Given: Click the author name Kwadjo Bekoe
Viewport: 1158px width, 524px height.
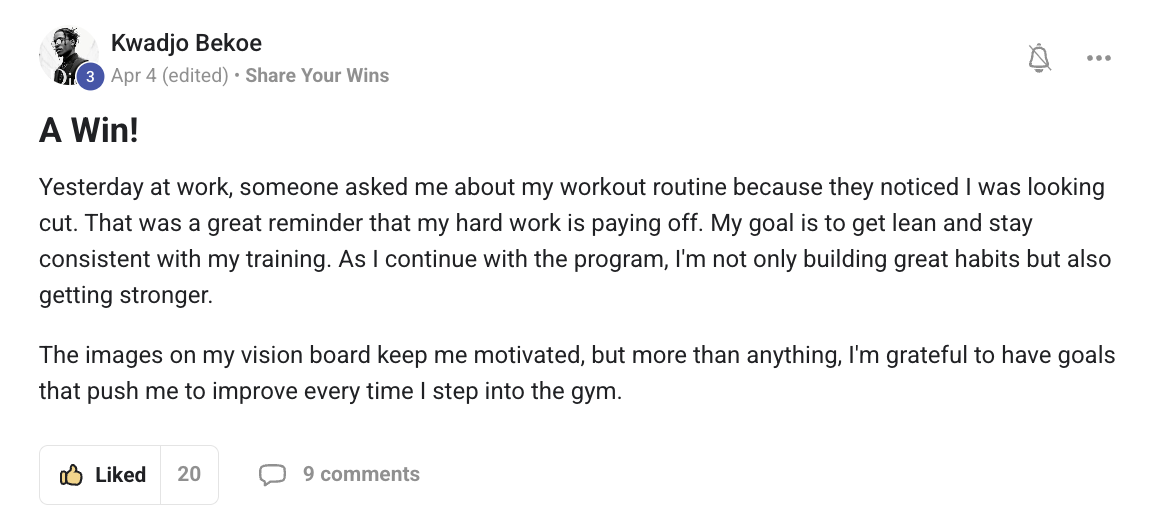Looking at the screenshot, I should pyautogui.click(x=186, y=43).
